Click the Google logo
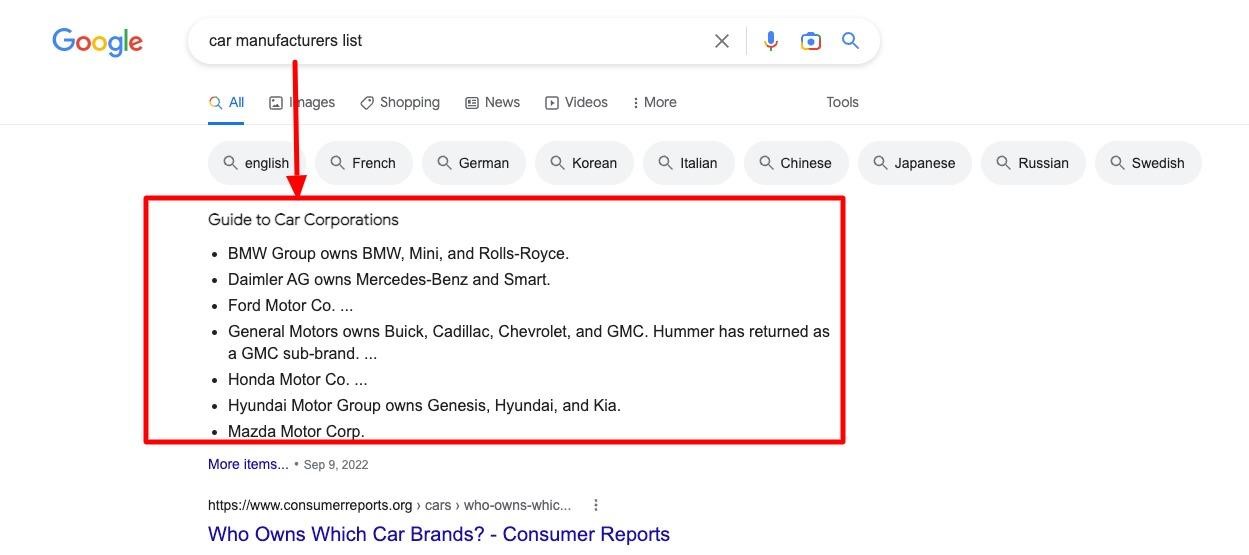The image size is (1249, 555). [x=97, y=42]
